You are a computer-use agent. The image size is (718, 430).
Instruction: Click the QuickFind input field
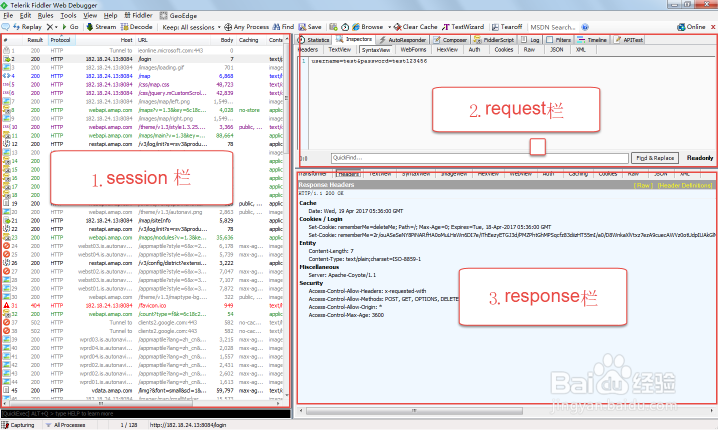(x=479, y=158)
